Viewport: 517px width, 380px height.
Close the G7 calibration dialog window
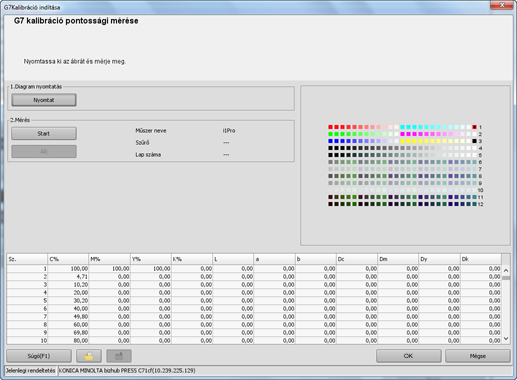pyautogui.click(x=502, y=5)
